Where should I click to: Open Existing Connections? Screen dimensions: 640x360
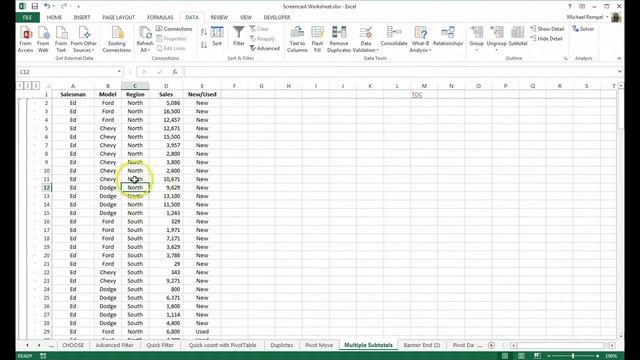pos(117,39)
